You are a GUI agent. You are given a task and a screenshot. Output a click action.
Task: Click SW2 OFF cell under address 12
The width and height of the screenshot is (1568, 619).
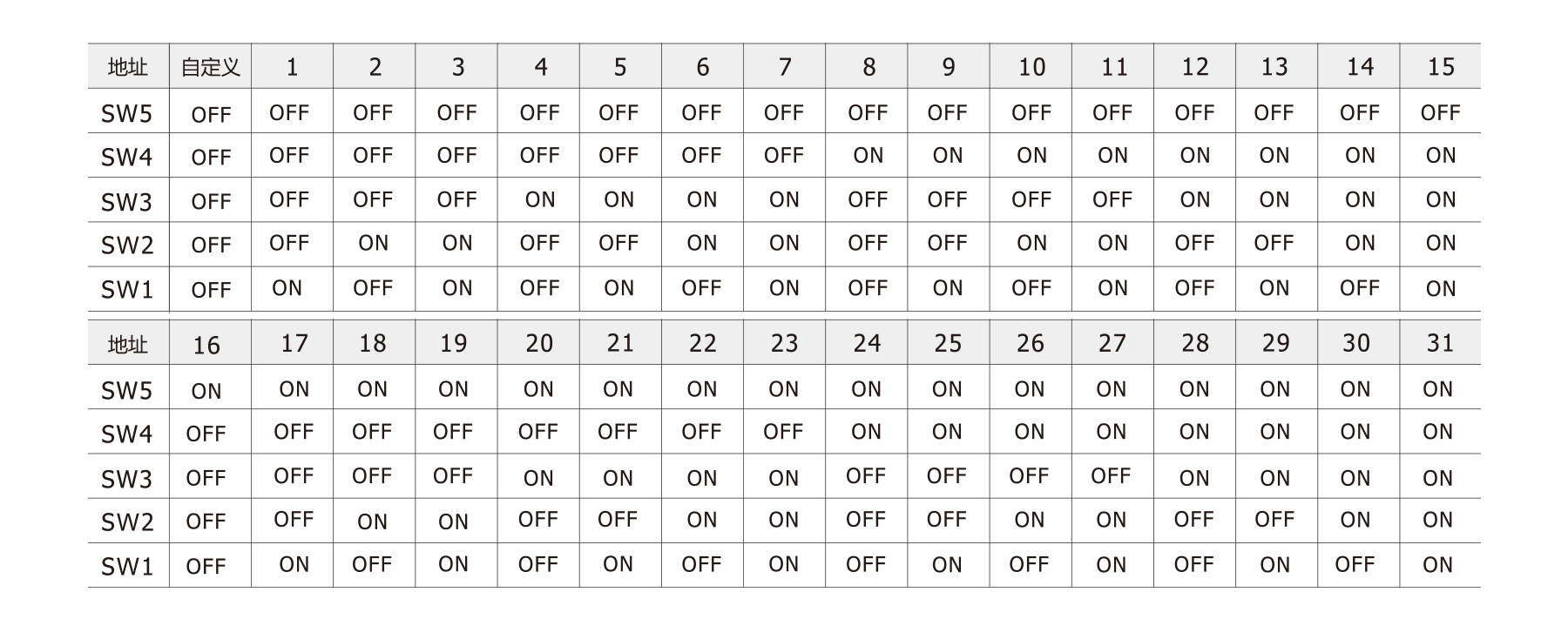(1194, 244)
